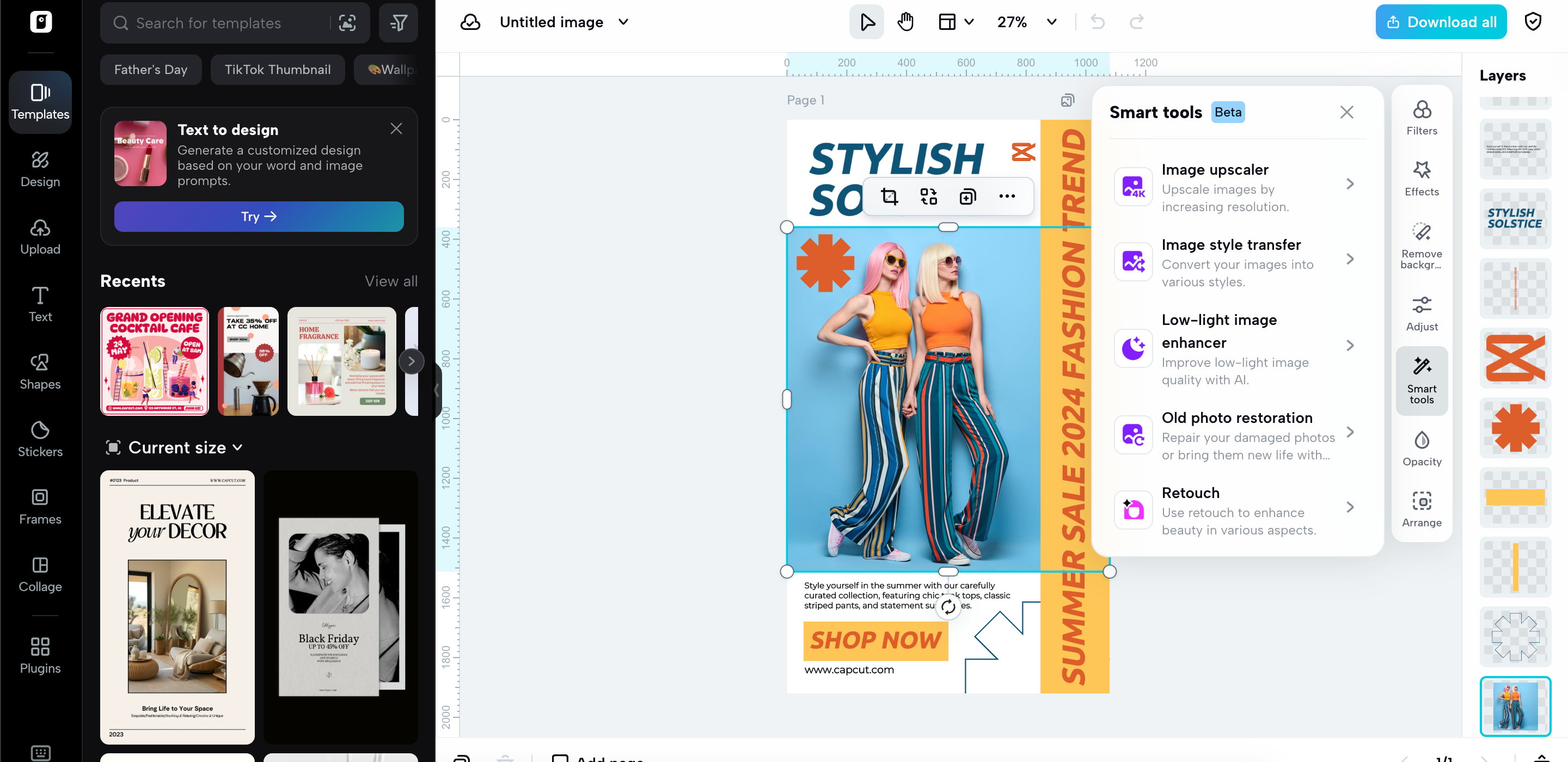Open the Filters panel
The image size is (1568, 762).
[1422, 118]
